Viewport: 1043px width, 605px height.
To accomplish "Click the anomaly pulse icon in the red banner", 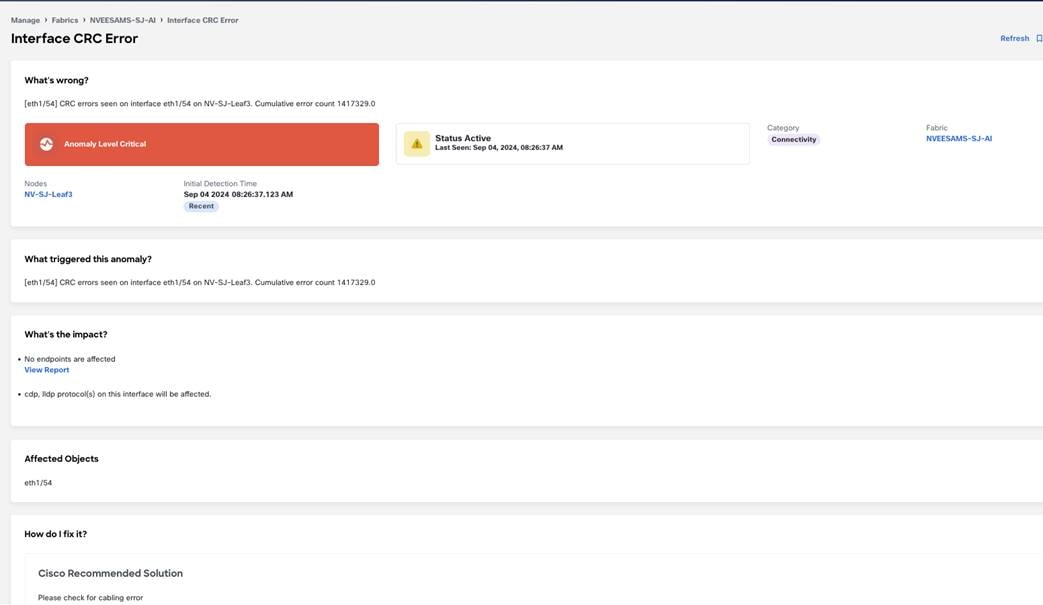I will pos(46,144).
